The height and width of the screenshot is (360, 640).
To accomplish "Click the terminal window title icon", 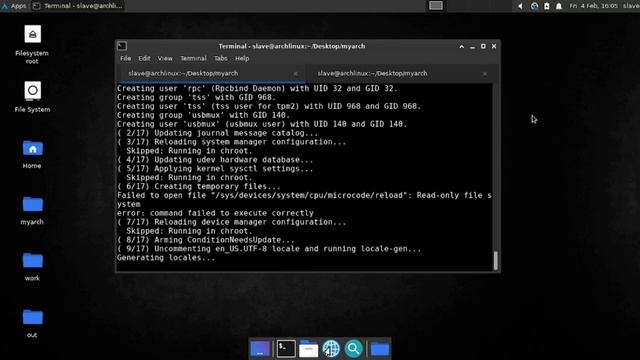I will [x=122, y=46].
